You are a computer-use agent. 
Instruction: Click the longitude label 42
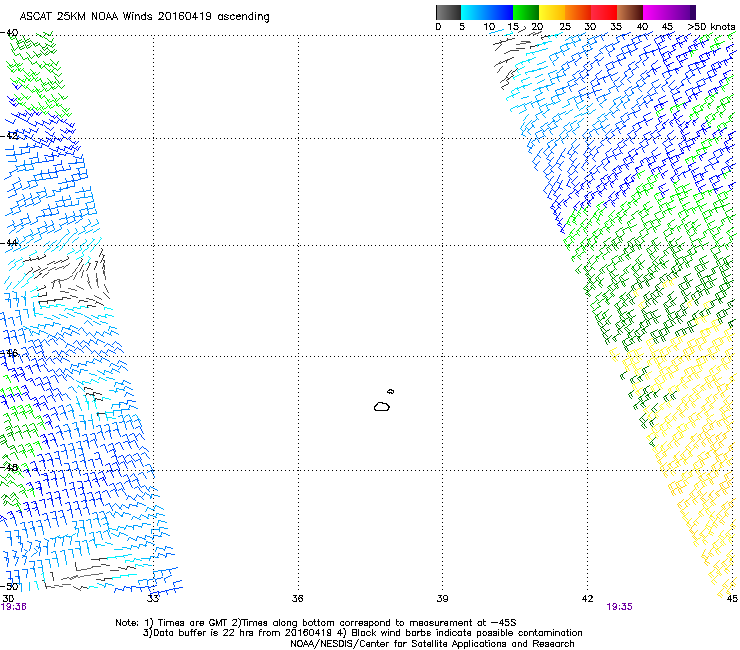pos(587,599)
